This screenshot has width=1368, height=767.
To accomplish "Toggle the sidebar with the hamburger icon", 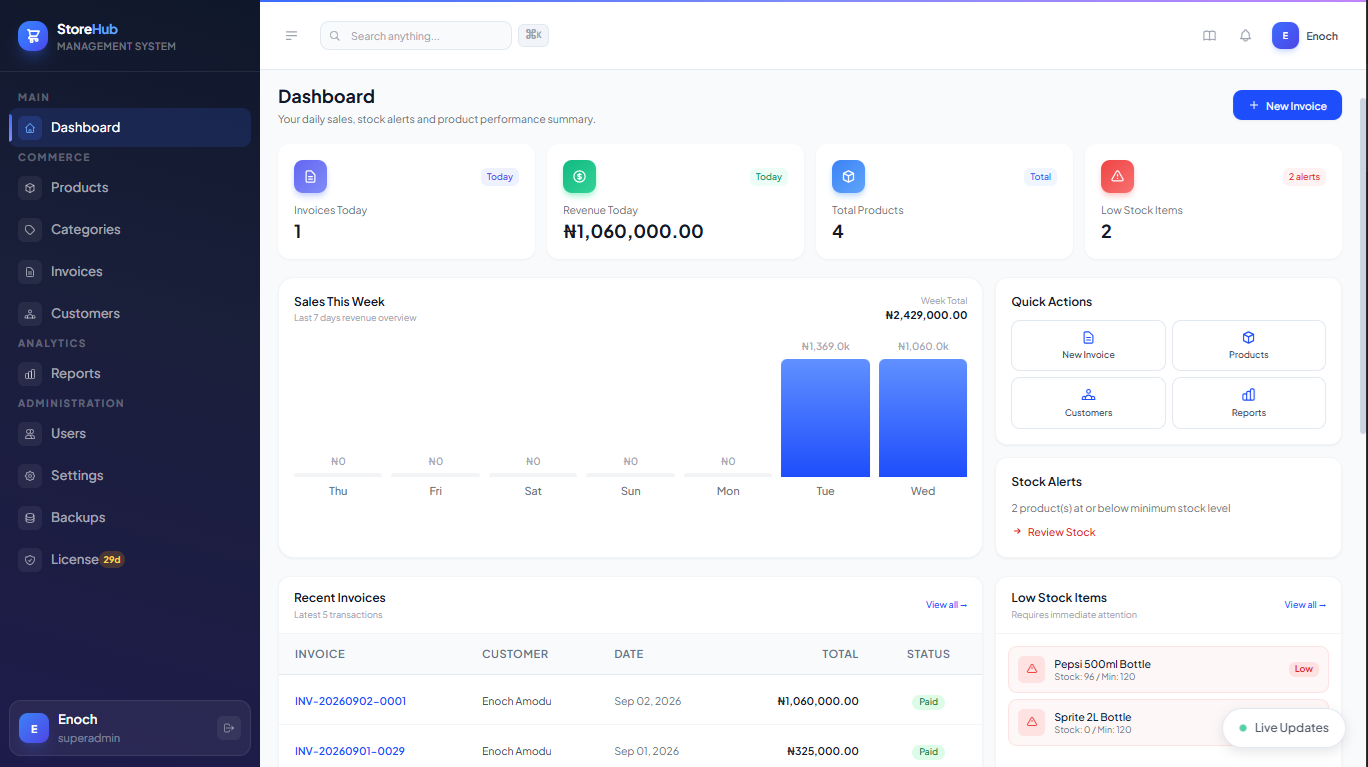I will point(291,36).
